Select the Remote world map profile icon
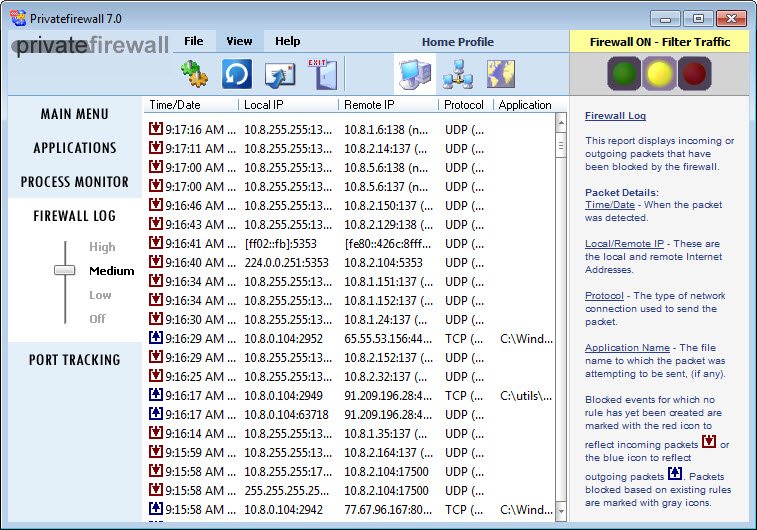The image size is (757, 530). point(501,74)
